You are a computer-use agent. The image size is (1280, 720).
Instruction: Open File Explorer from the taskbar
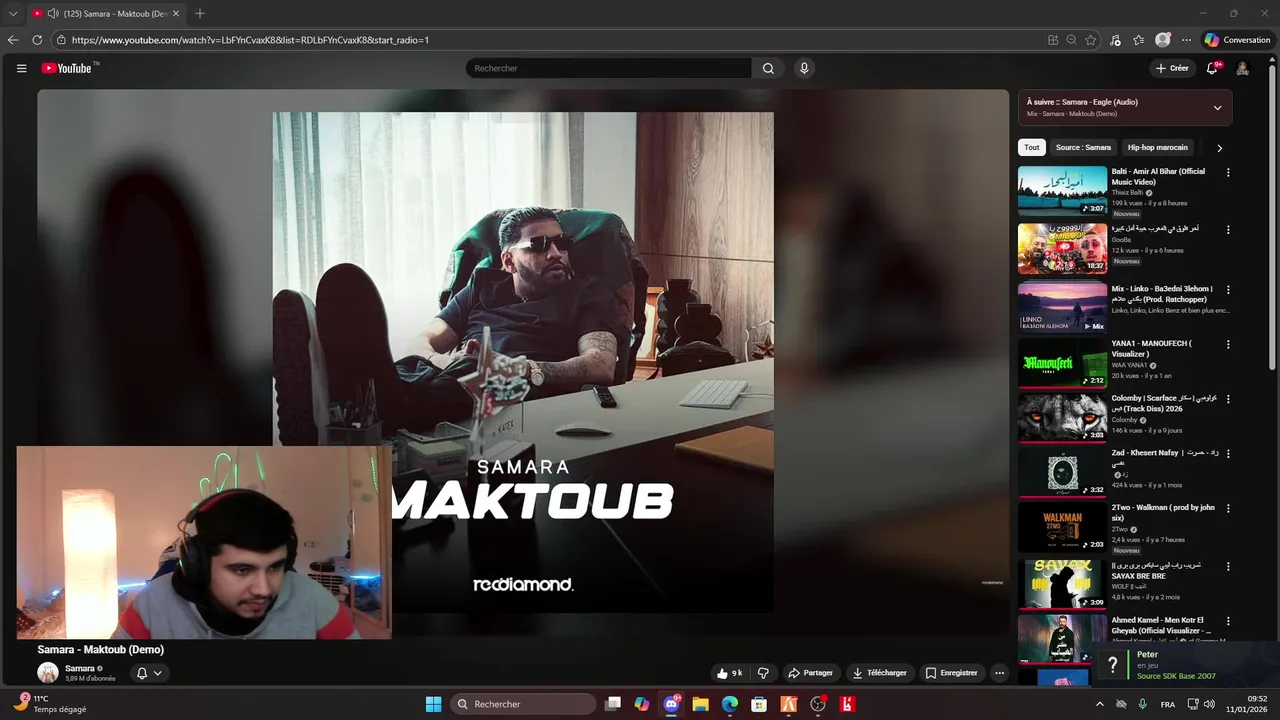click(x=700, y=704)
